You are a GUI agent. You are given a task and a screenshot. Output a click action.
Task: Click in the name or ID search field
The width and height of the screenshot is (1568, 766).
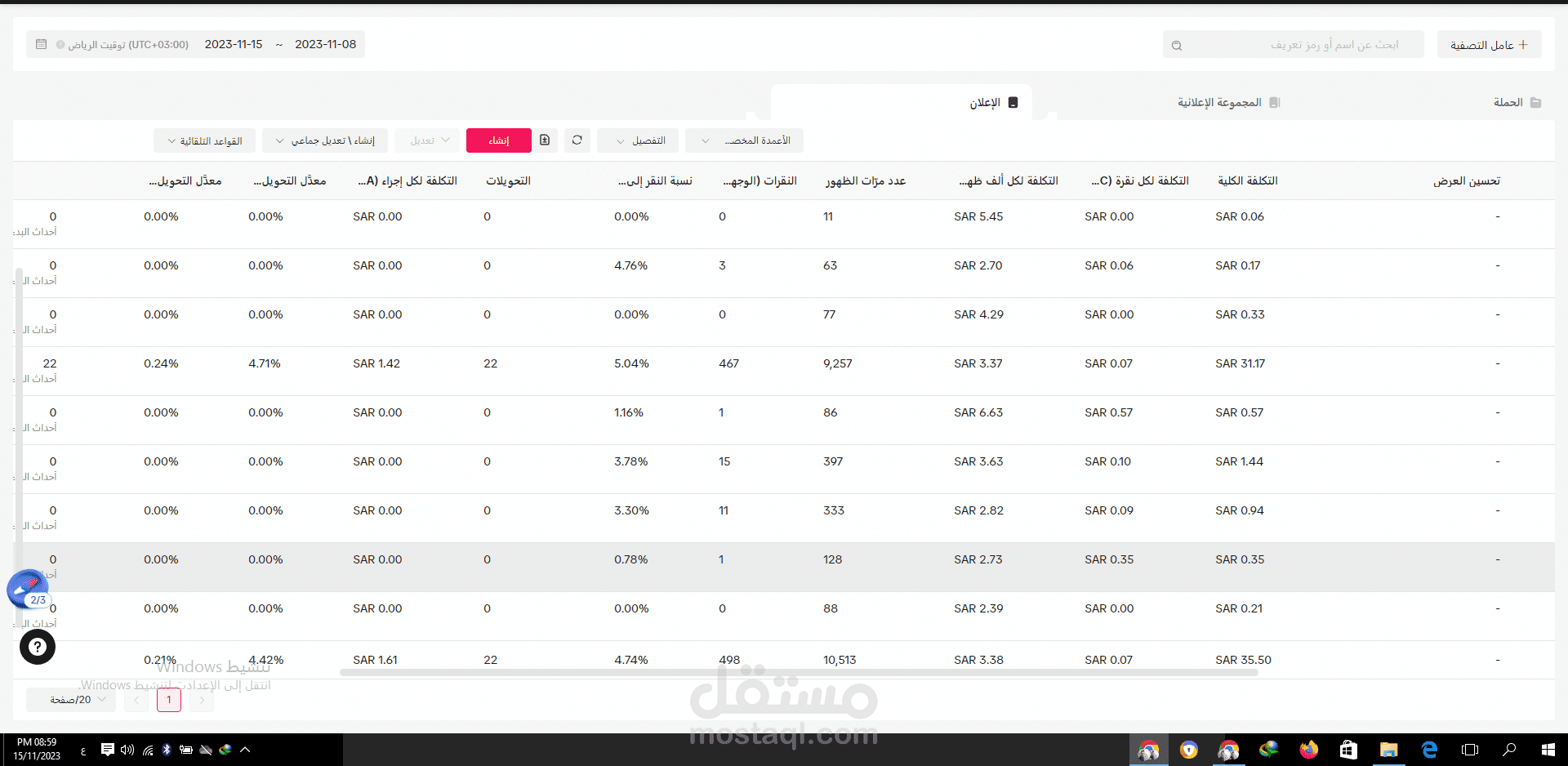point(1294,45)
